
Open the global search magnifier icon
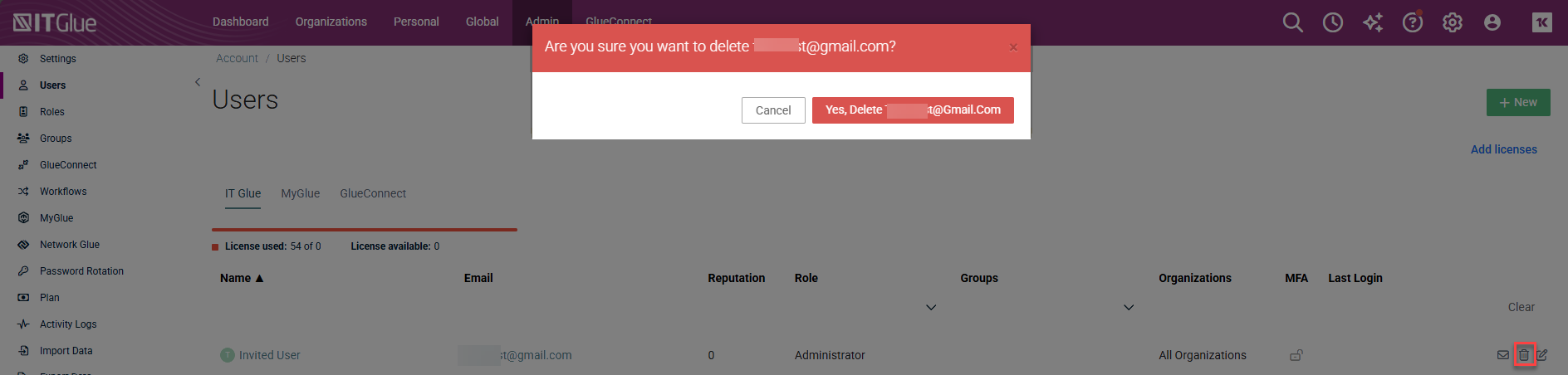click(x=1292, y=22)
